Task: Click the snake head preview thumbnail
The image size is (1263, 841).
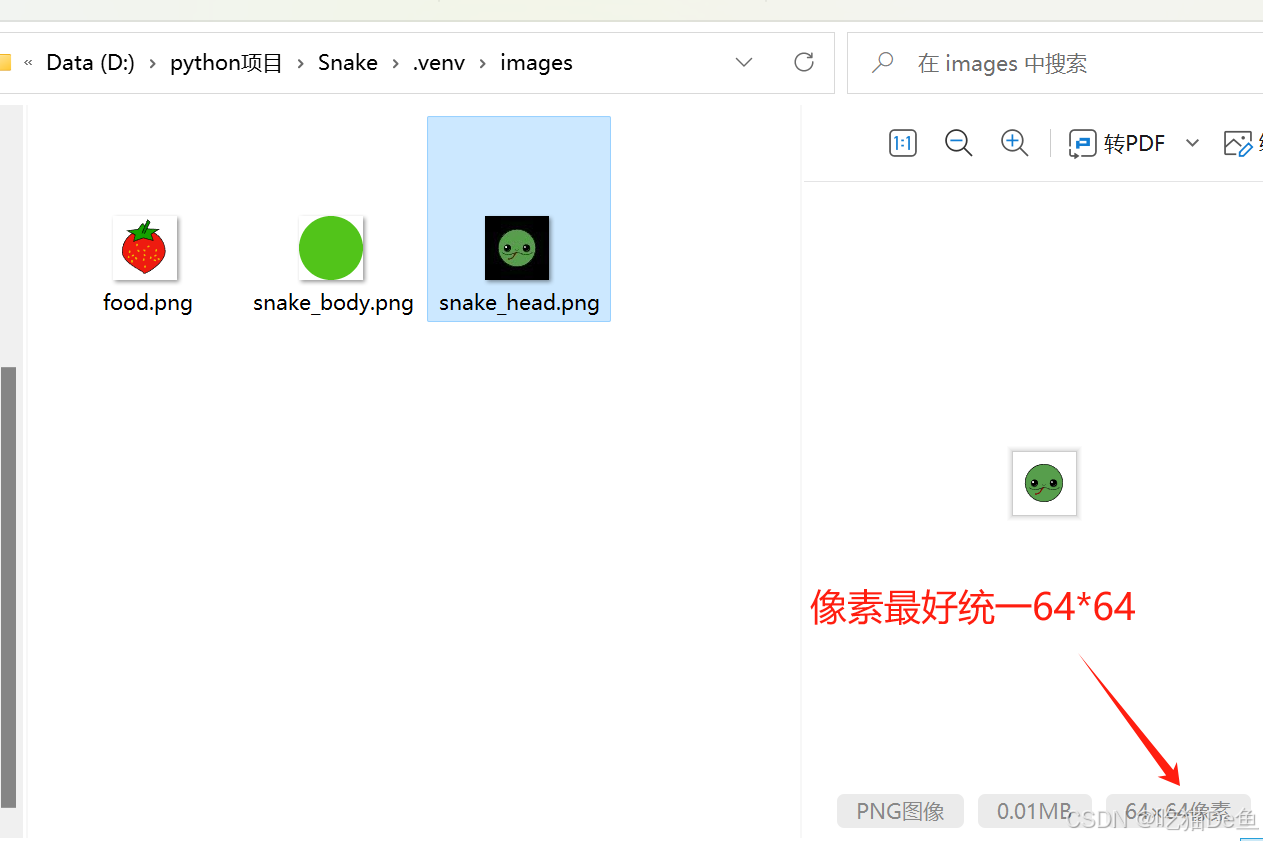Action: 1044,483
